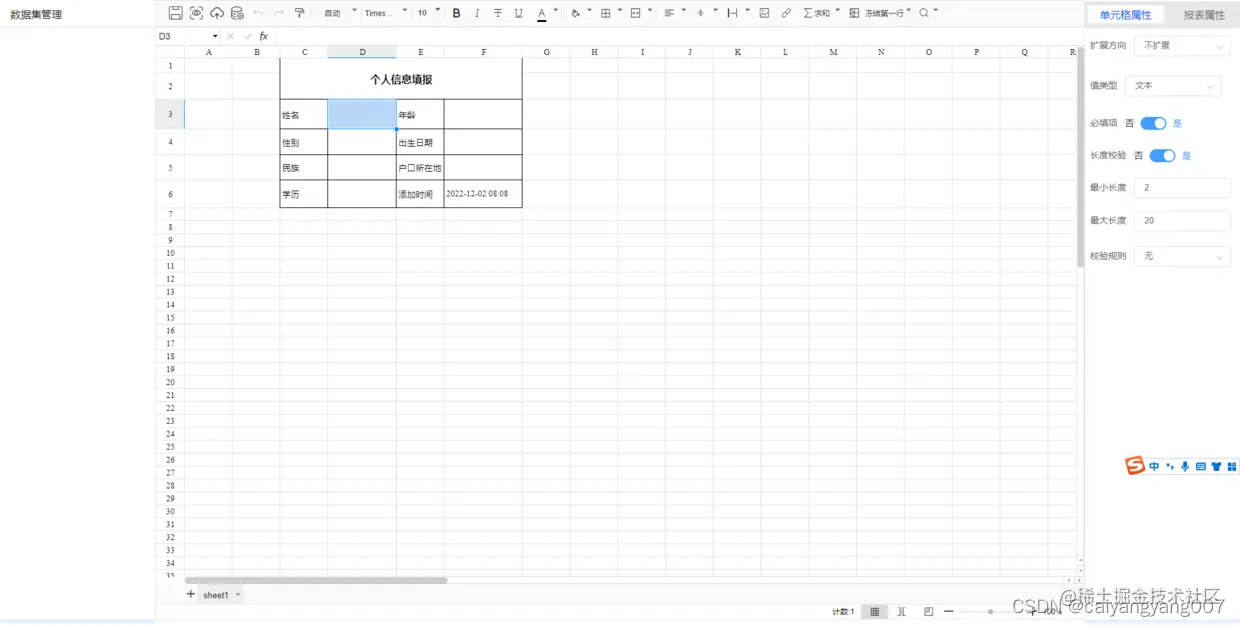
Task: Click the freeze first row 冻结第一行 icon
Action: pos(855,13)
